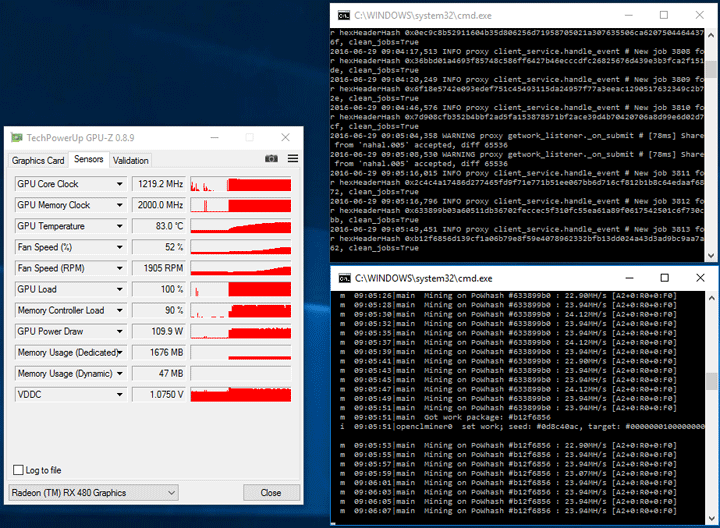Viewport: 720px width, 528px height.
Task: Open the GPU Power Draw dropdown
Action: point(119,331)
